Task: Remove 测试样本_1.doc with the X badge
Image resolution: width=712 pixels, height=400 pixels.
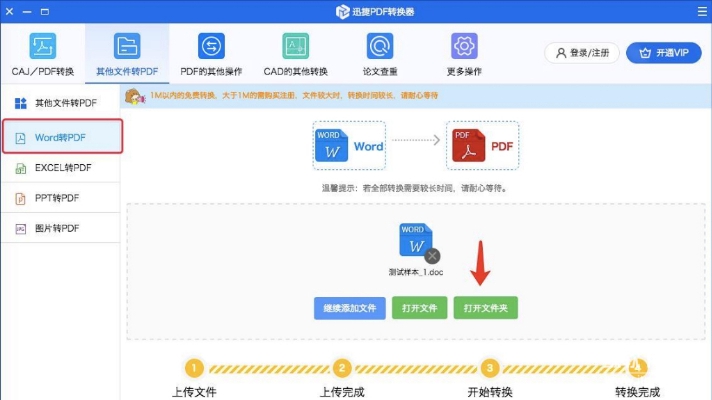Action: tap(432, 256)
